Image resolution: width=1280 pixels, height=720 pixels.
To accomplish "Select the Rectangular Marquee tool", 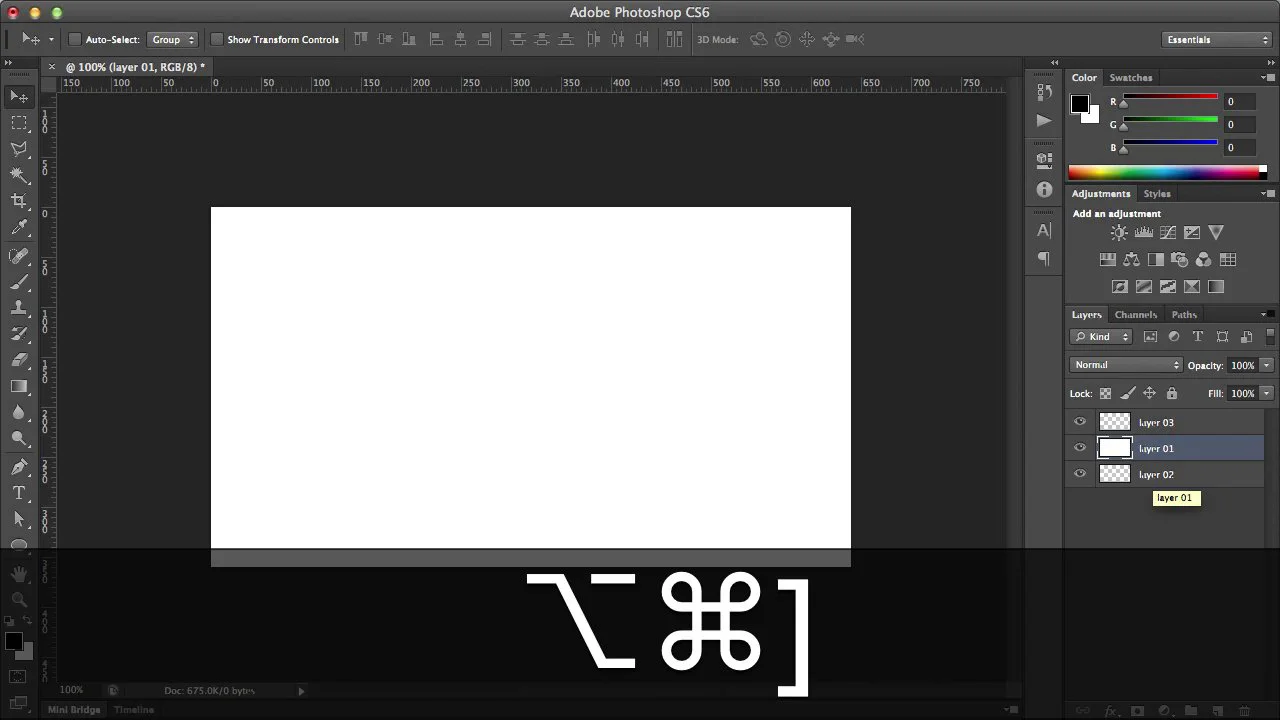I will pos(19,122).
